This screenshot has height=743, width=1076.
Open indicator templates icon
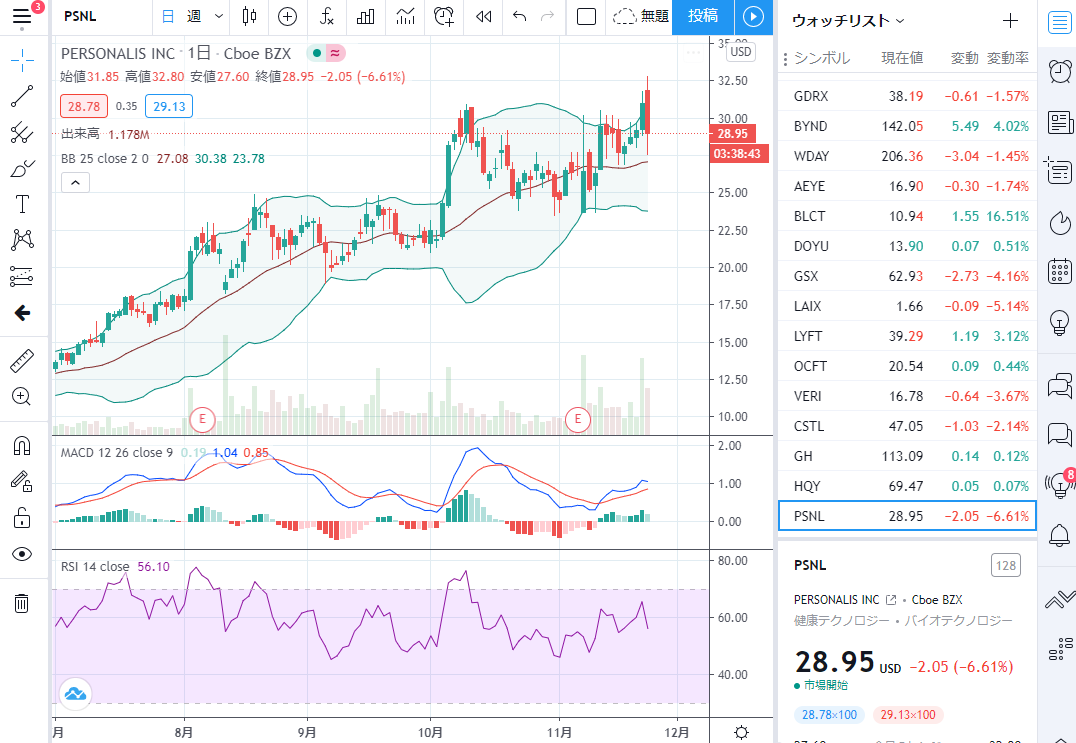coord(406,16)
